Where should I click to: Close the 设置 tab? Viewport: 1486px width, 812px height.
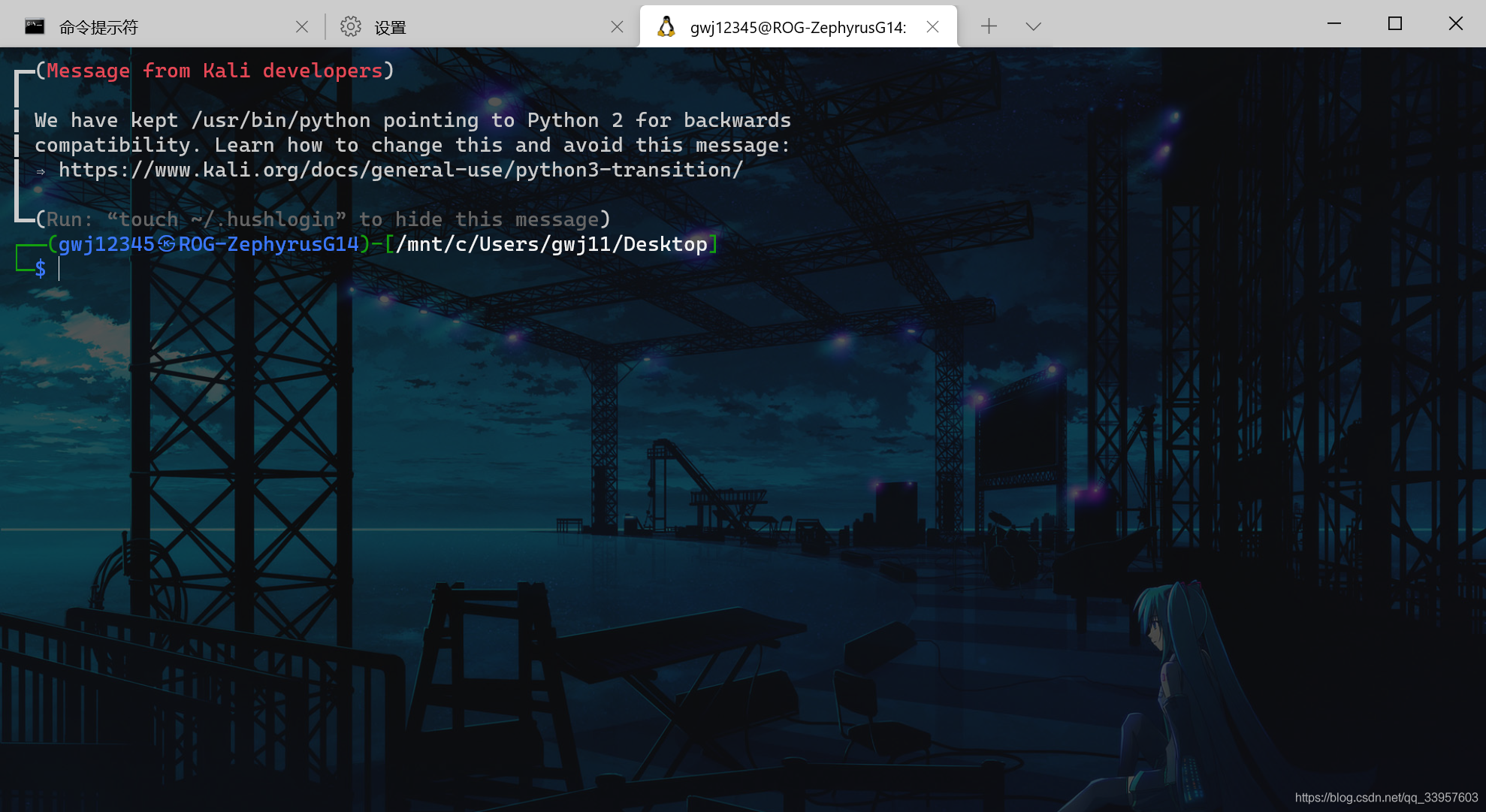[x=617, y=27]
